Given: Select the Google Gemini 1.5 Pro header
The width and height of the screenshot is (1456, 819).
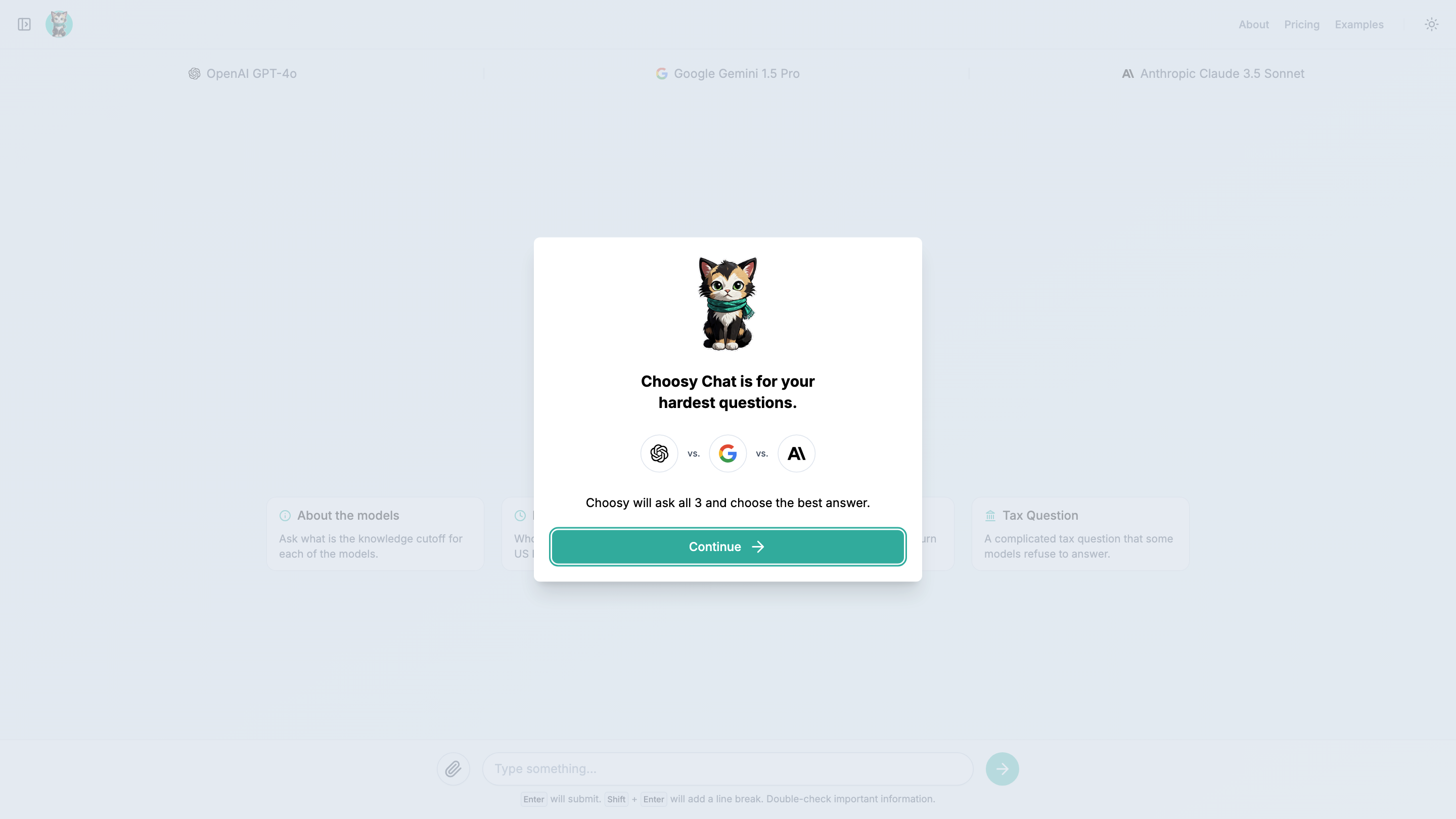Looking at the screenshot, I should click(x=727, y=73).
